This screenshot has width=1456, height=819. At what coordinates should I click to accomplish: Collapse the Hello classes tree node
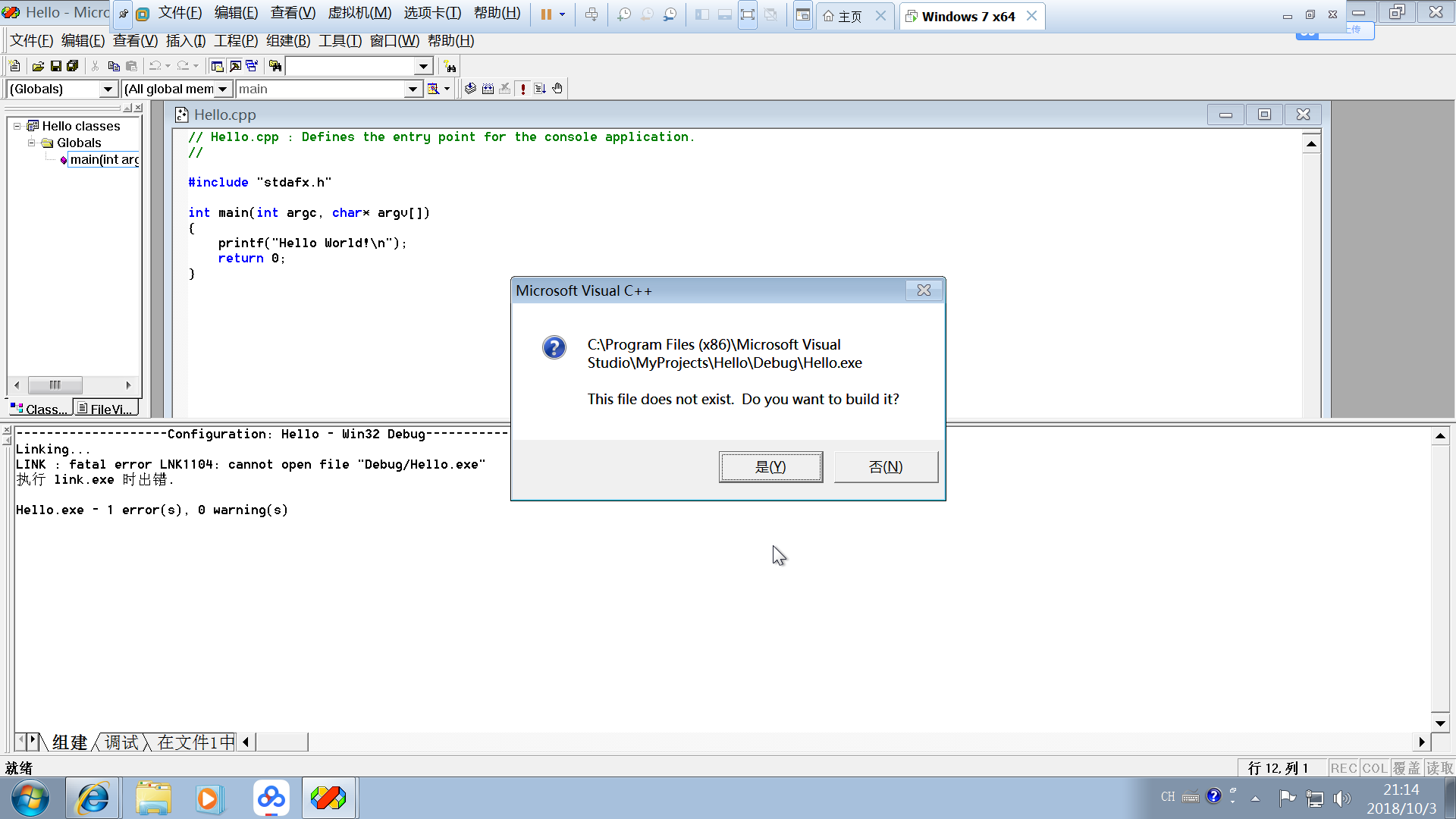[17, 126]
